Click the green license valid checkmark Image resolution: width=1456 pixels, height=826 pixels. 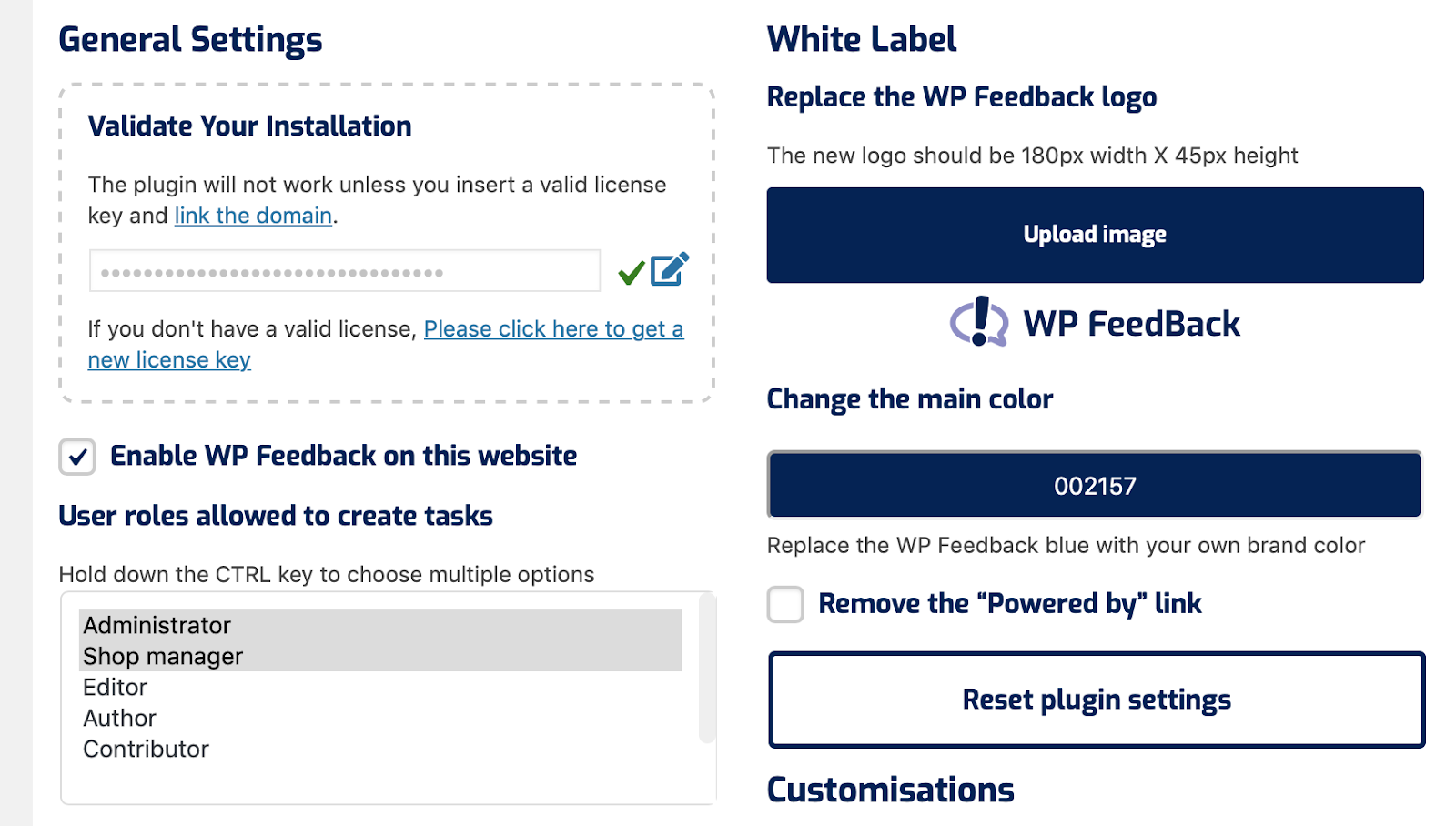point(631,272)
